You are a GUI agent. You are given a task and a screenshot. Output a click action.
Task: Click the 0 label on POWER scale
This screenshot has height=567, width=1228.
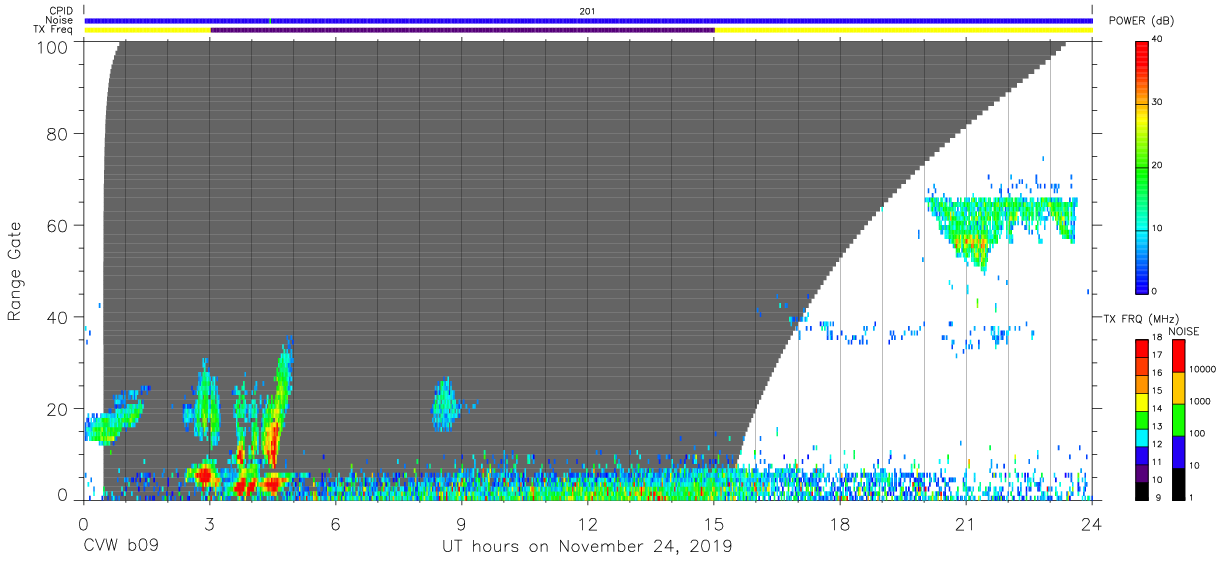1154,291
